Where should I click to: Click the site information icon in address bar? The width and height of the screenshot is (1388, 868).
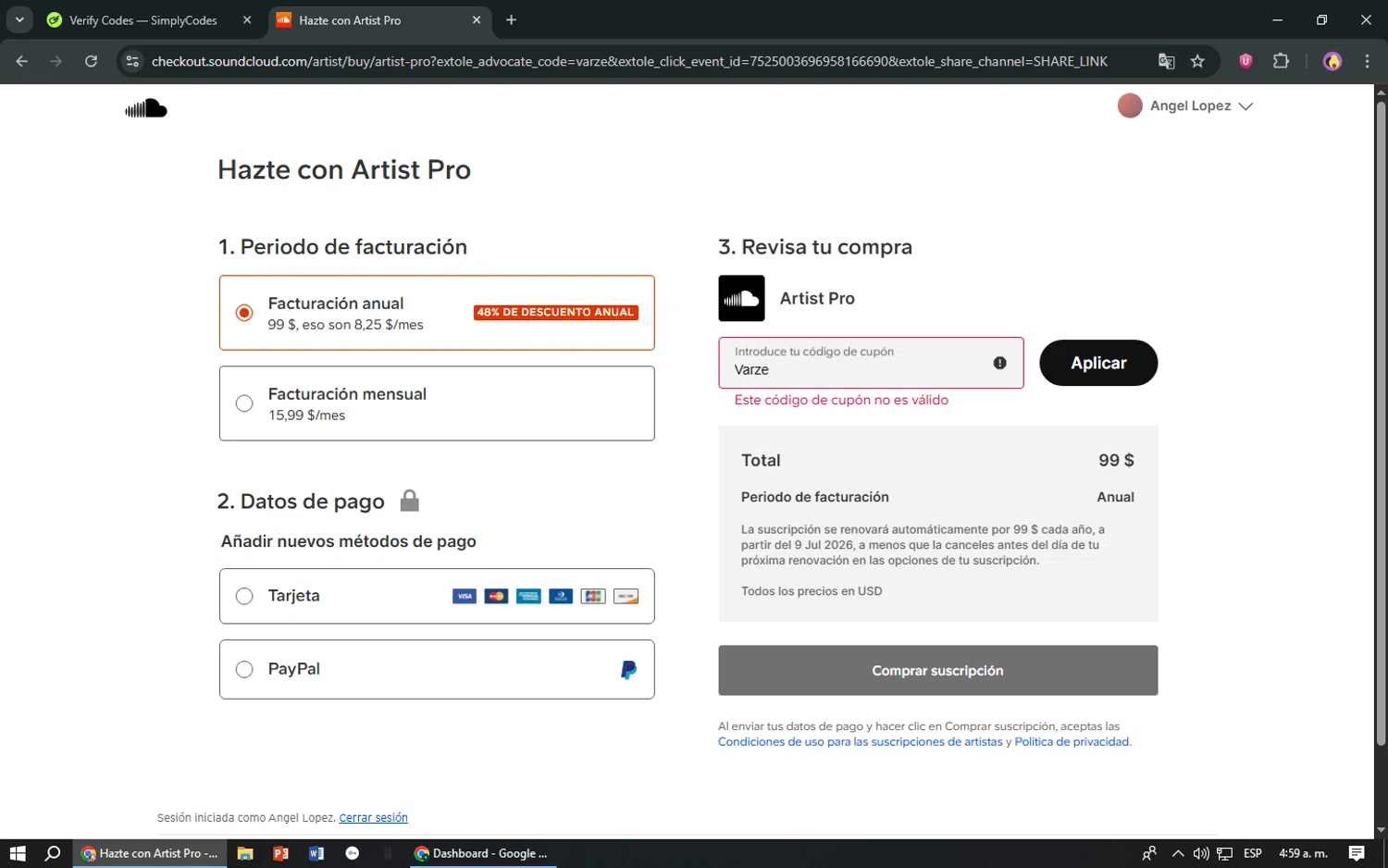[x=132, y=61]
